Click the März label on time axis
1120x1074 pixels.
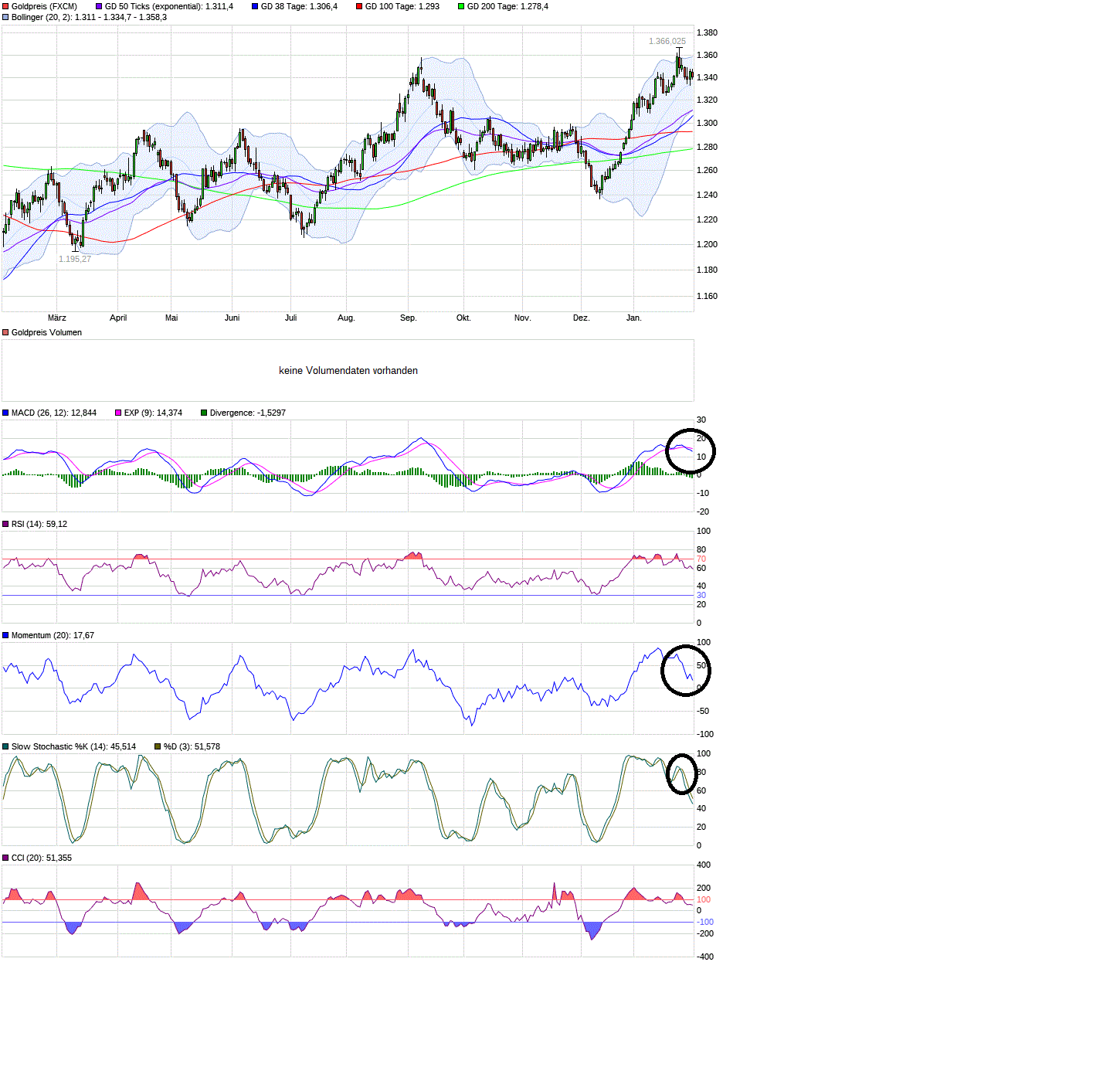pyautogui.click(x=57, y=318)
